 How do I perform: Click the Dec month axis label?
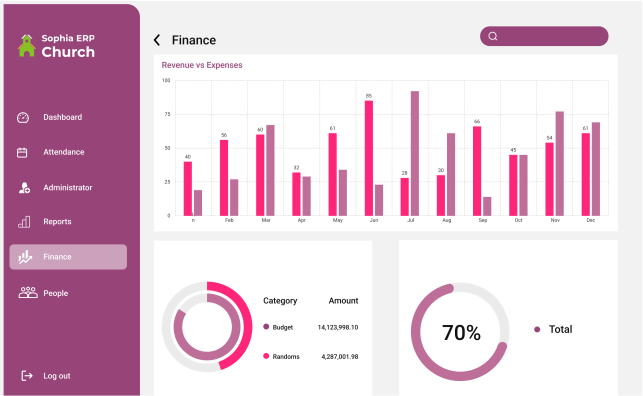pyautogui.click(x=591, y=220)
